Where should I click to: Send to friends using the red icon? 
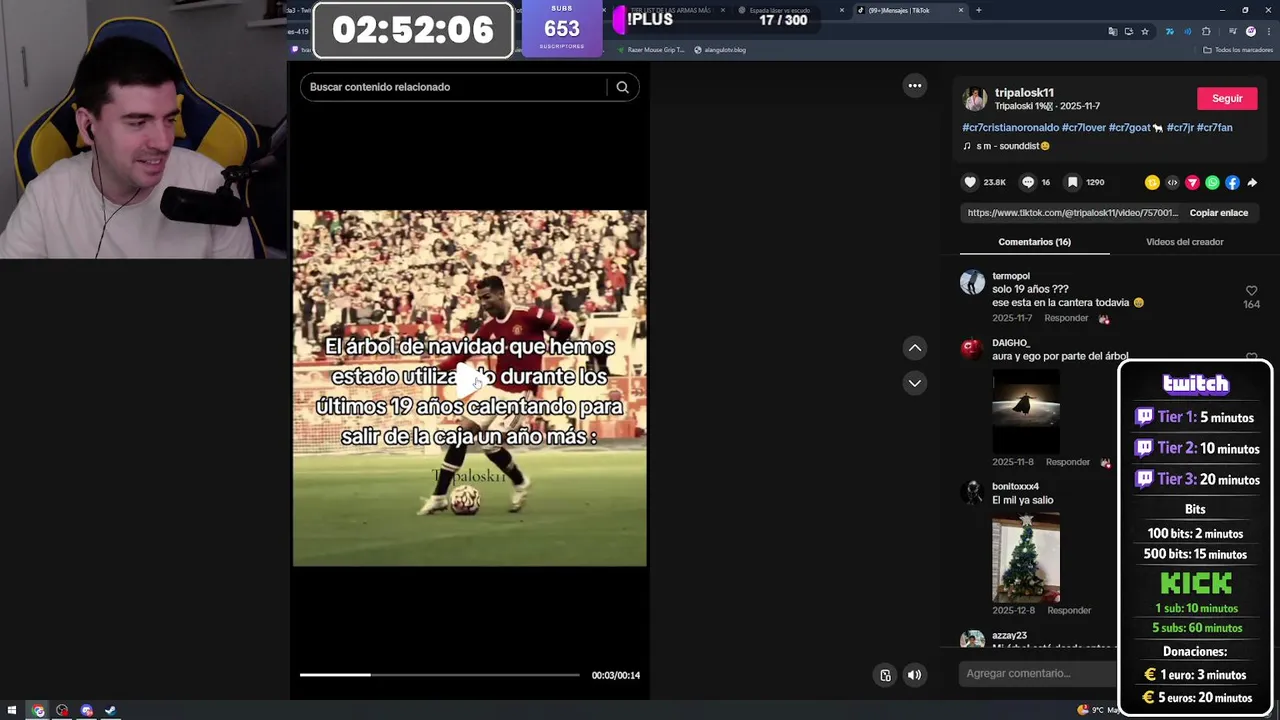(x=1192, y=183)
